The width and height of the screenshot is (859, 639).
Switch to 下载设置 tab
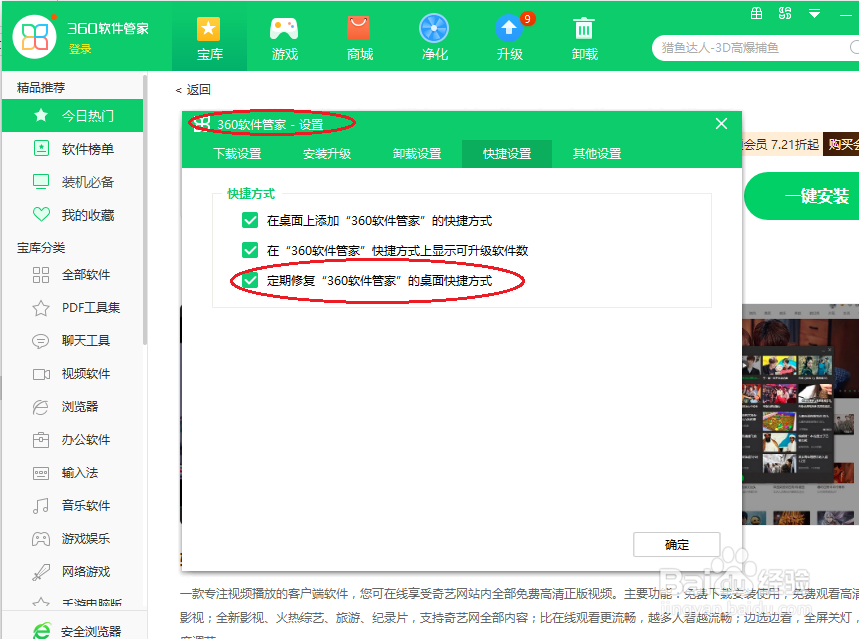[237, 153]
